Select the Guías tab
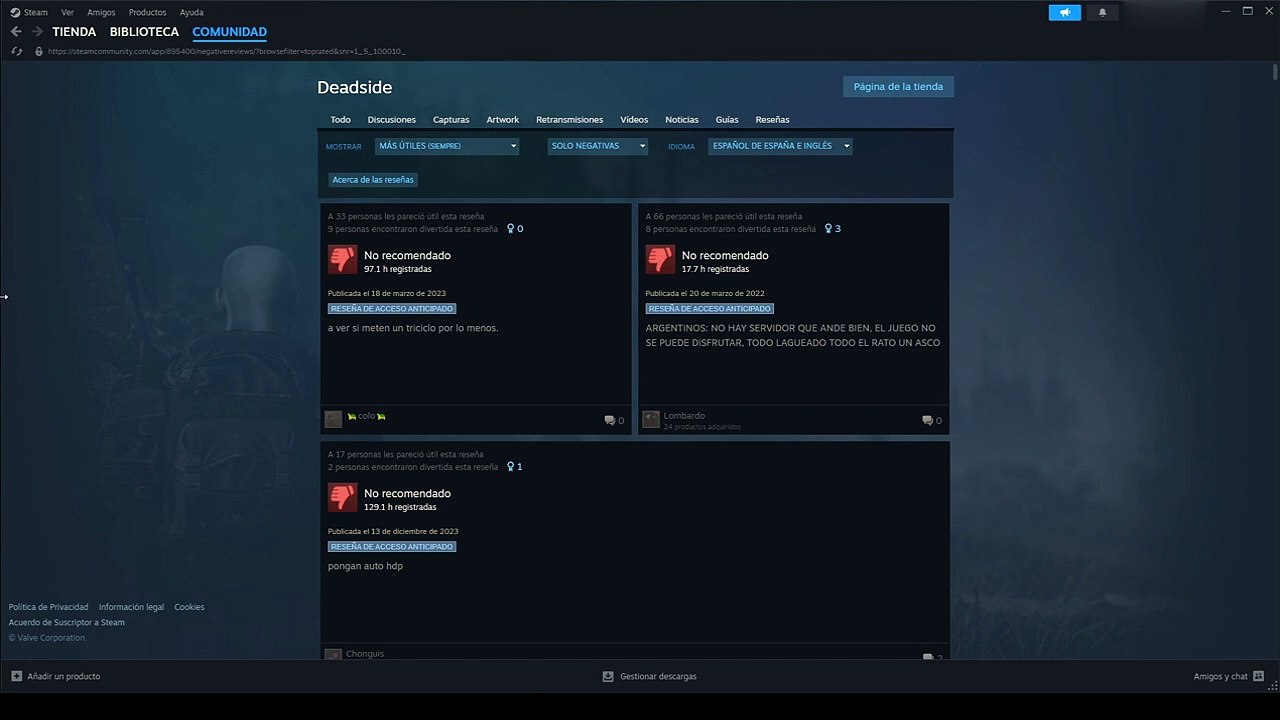Image resolution: width=1280 pixels, height=720 pixels. 727,119
